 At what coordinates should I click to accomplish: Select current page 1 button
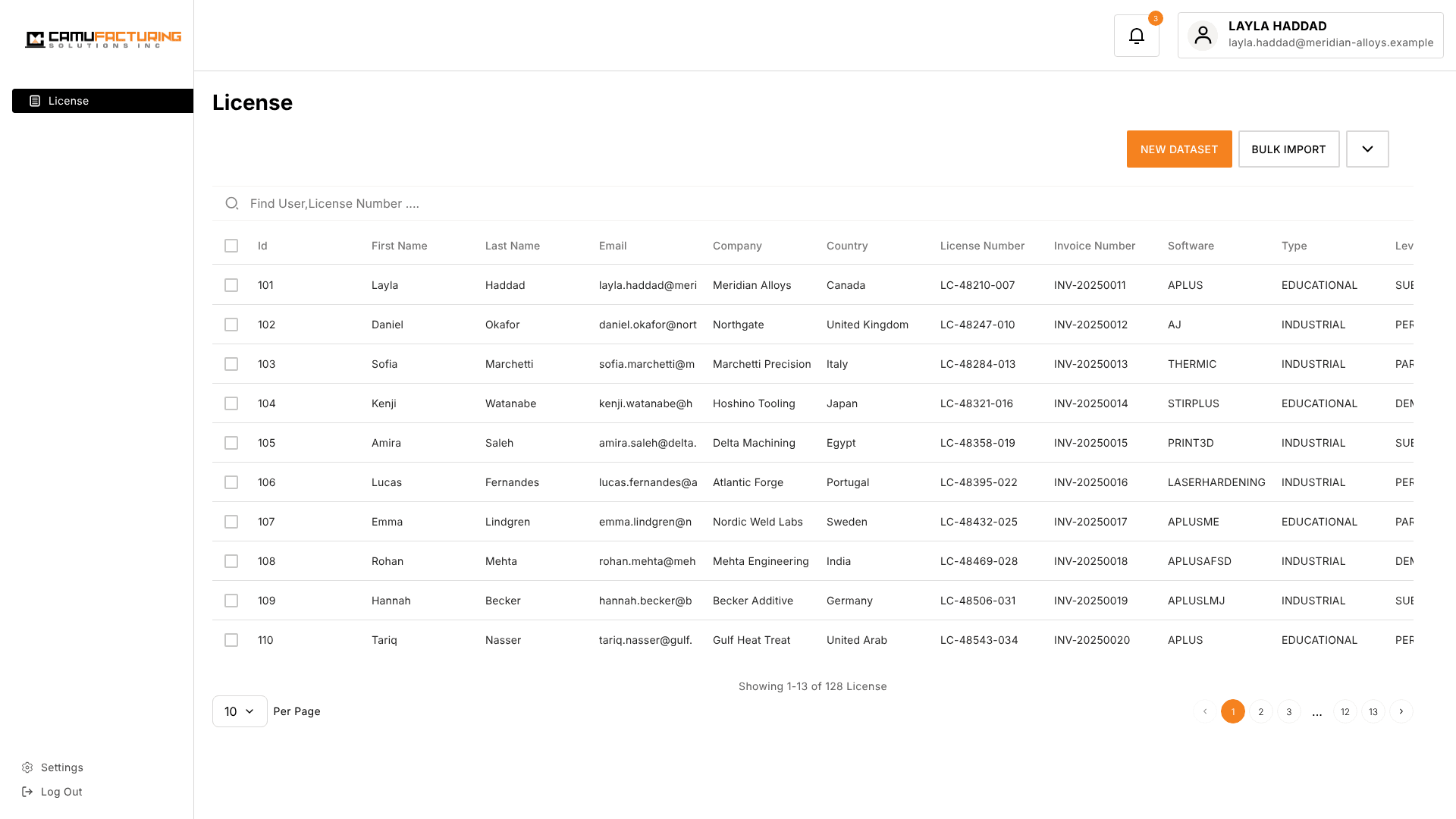[x=1233, y=711]
